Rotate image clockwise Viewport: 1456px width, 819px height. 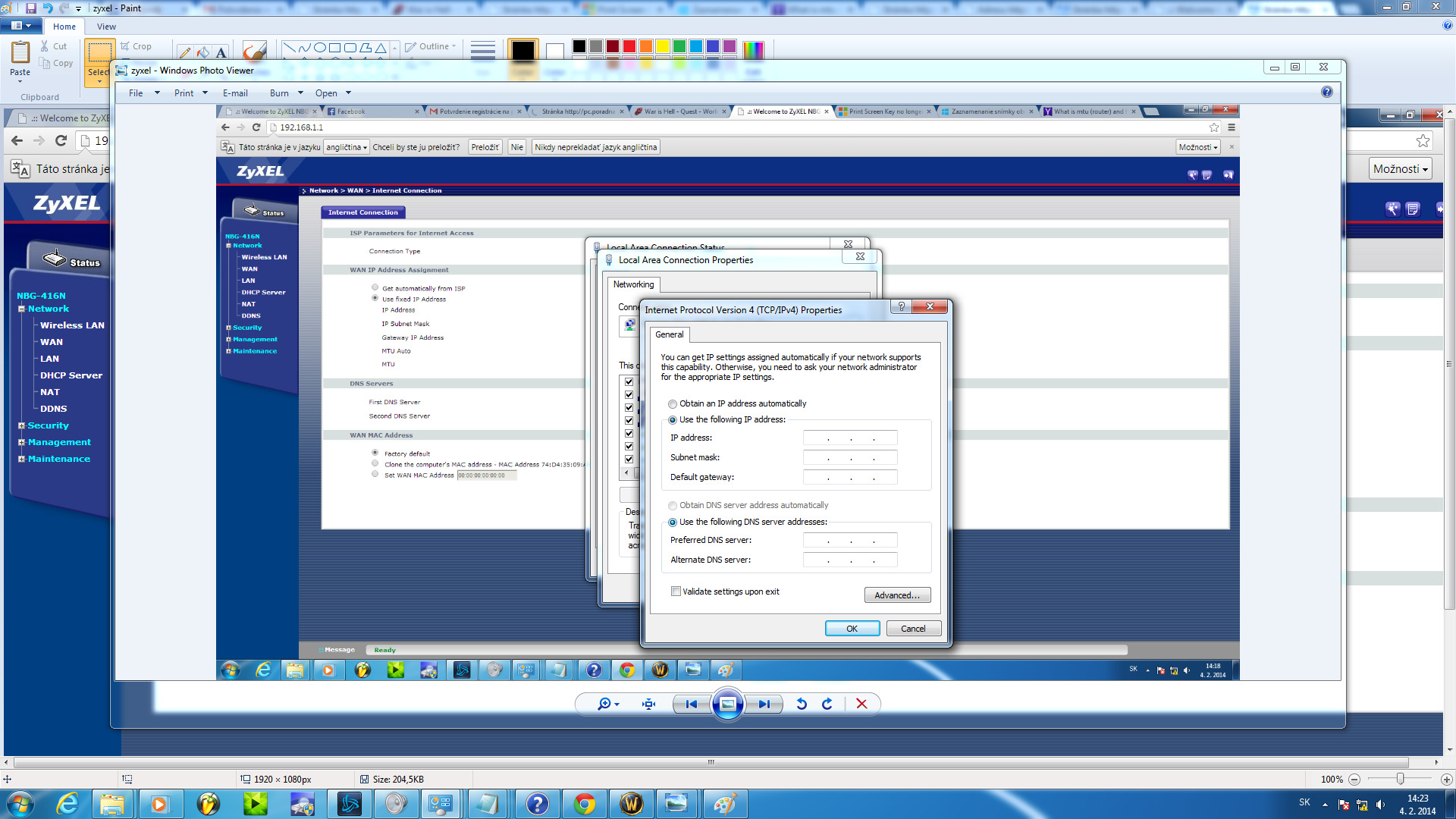coord(827,704)
